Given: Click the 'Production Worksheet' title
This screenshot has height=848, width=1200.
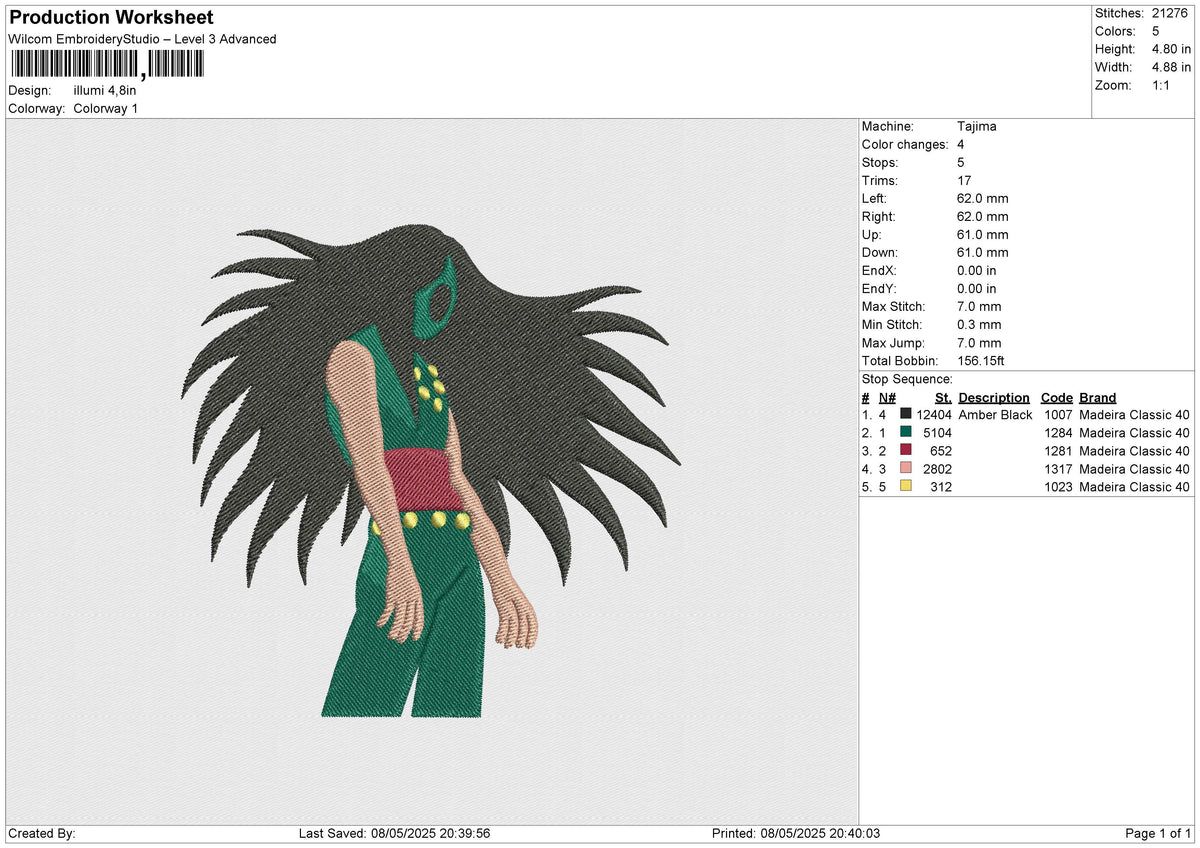Looking at the screenshot, I should click(x=111, y=18).
